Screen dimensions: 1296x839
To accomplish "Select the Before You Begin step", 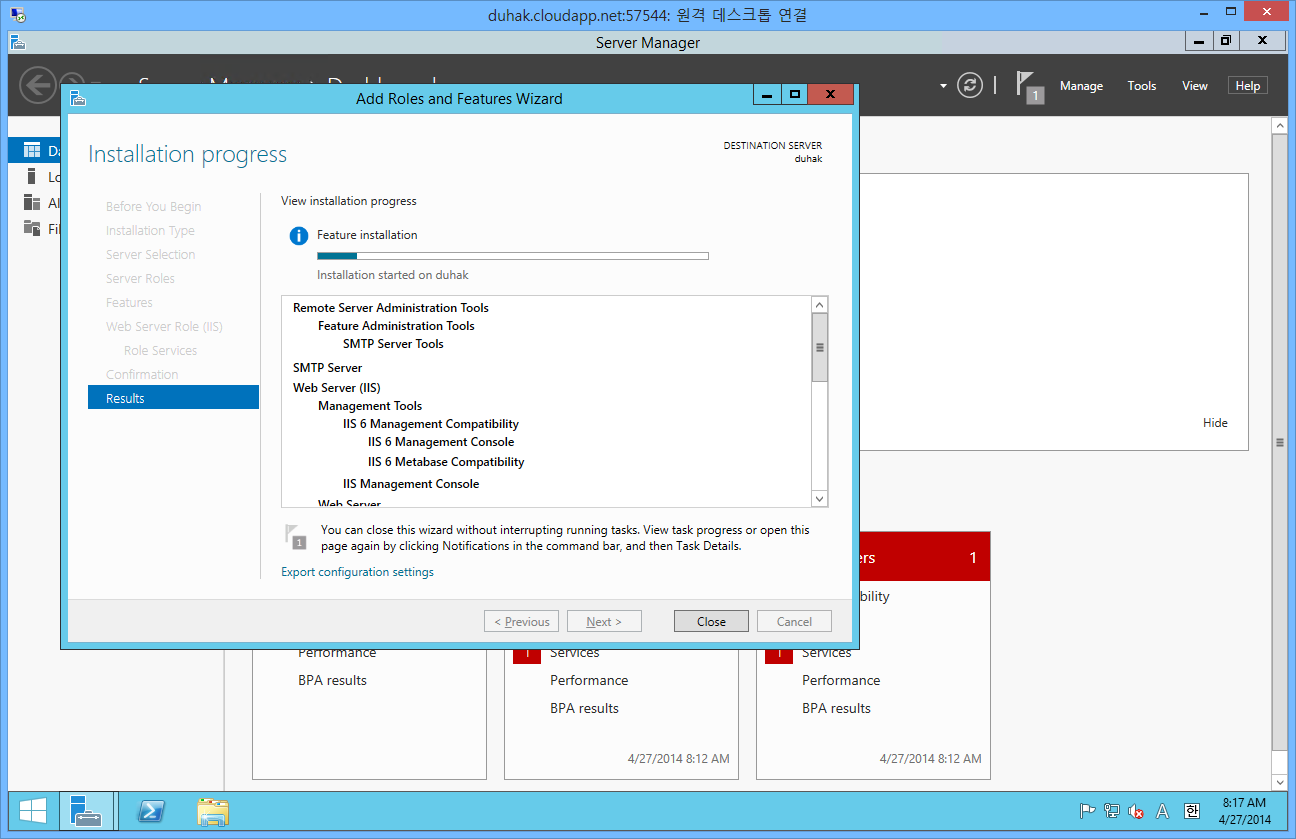I will point(153,206).
